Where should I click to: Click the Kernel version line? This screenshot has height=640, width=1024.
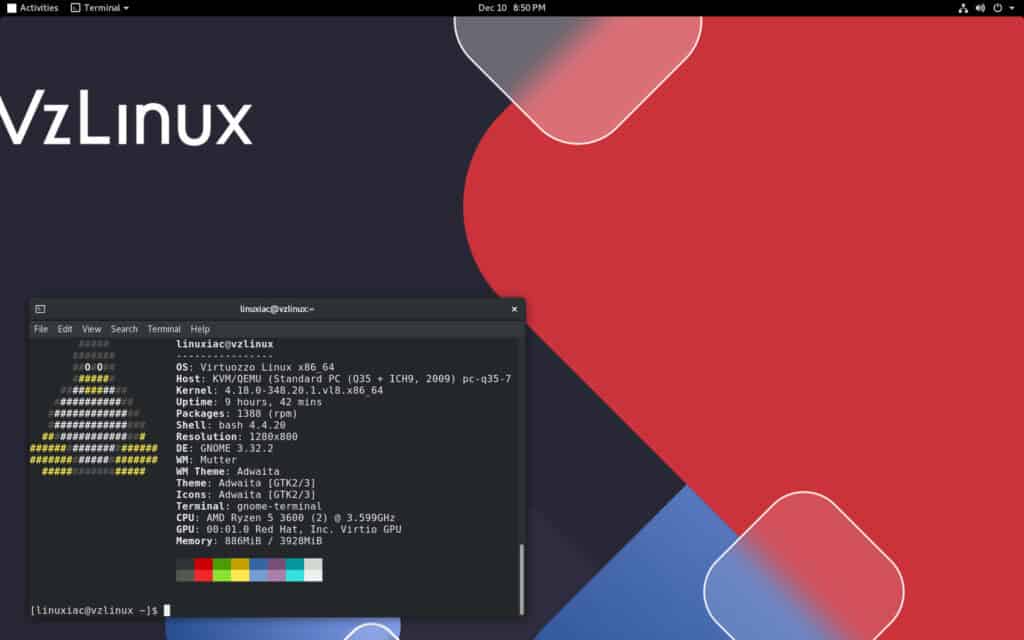coord(280,391)
